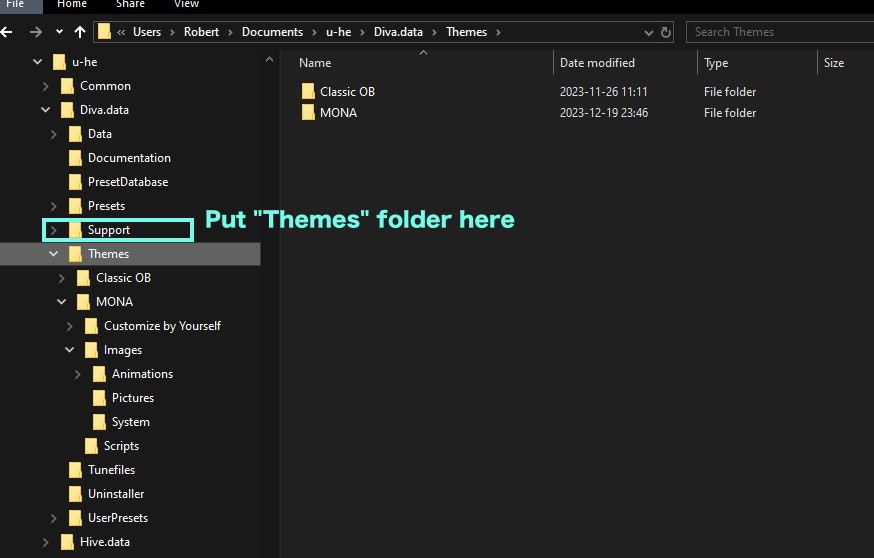874x558 pixels.
Task: Select Diva.data in the address path
Action: click(398, 32)
